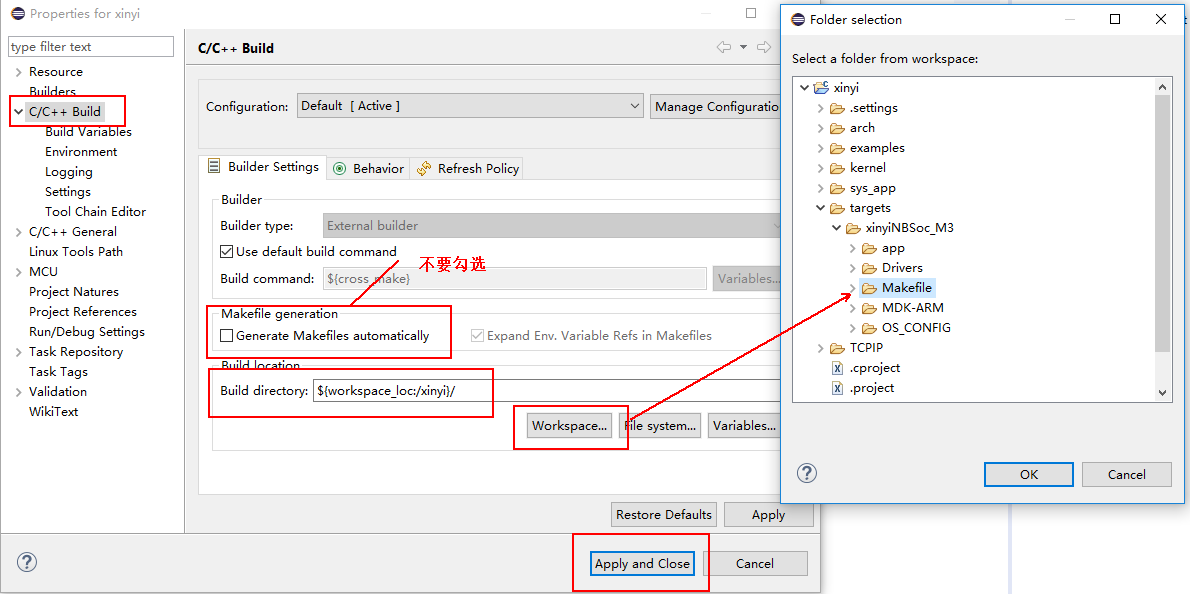Image resolution: width=1190 pixels, height=594 pixels.
Task: Open the Refresh Policy tab
Action: [x=468, y=168]
